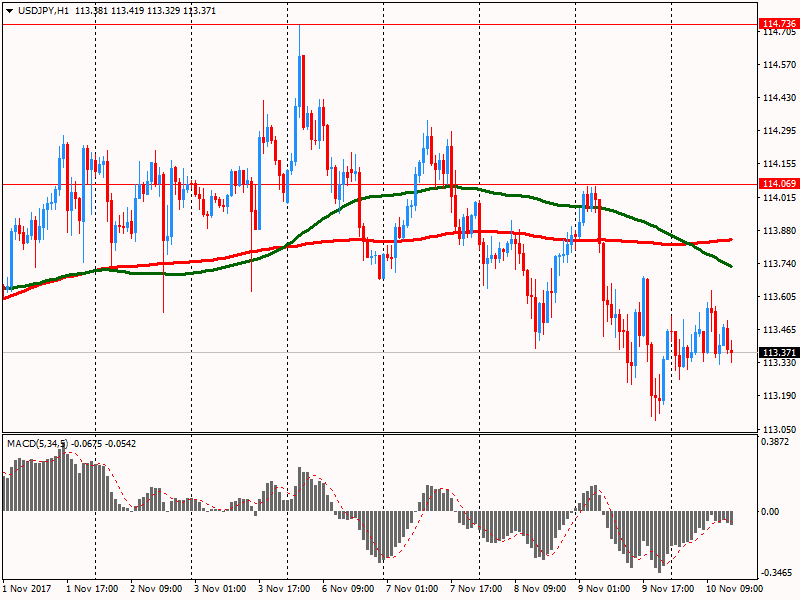Click the 9 Nov 01:00 time label

click(604, 588)
